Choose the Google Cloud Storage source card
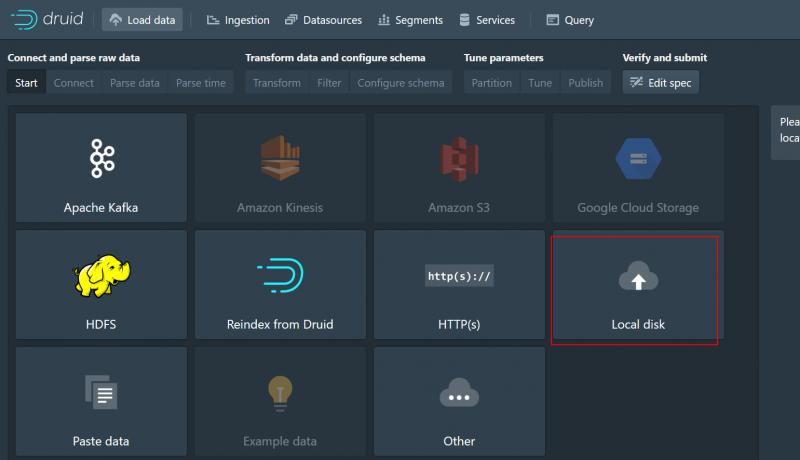Image resolution: width=800 pixels, height=460 pixels. pos(638,168)
